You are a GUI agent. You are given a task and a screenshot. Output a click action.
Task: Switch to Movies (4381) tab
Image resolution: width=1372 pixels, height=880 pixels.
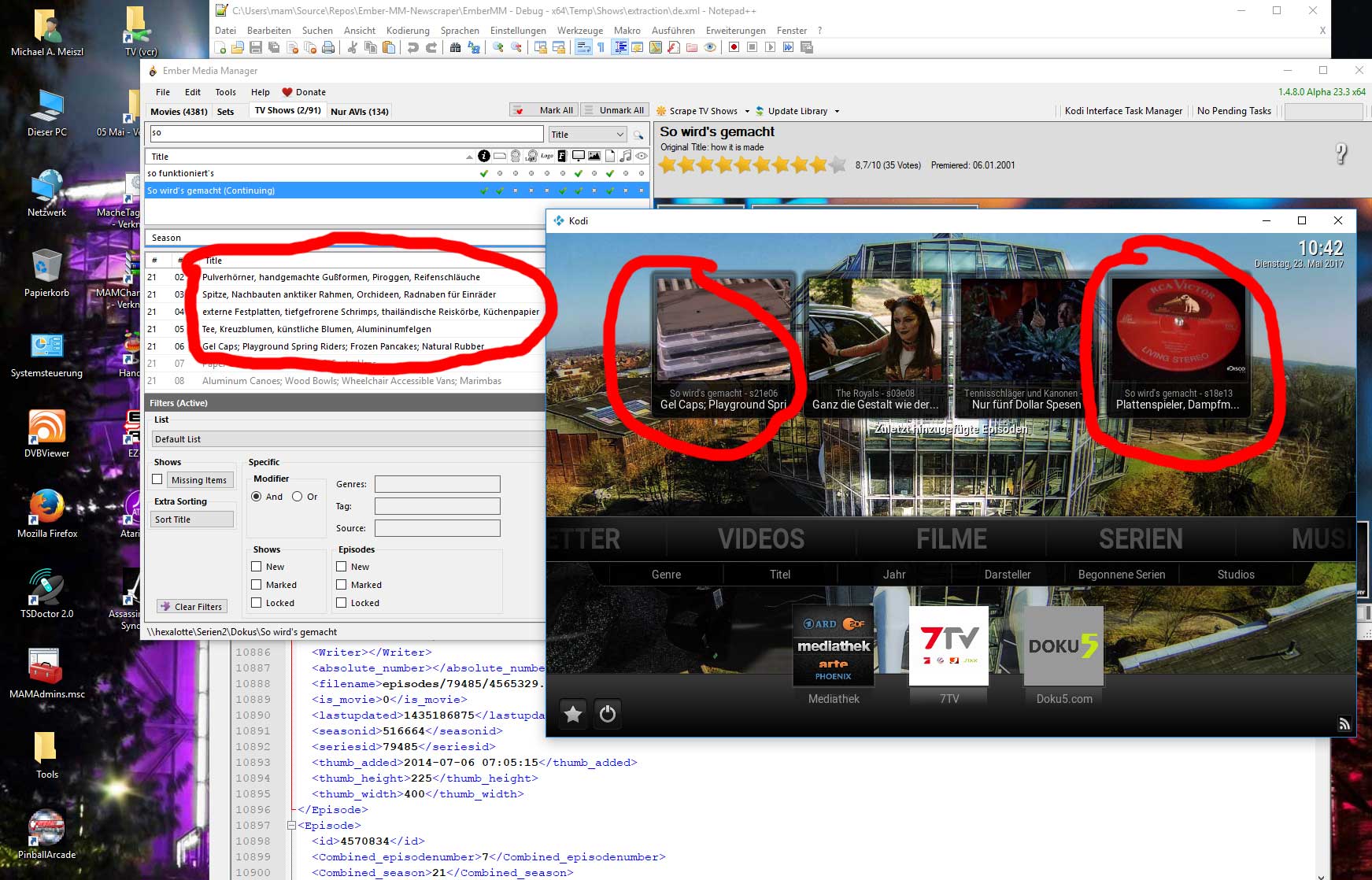point(179,112)
